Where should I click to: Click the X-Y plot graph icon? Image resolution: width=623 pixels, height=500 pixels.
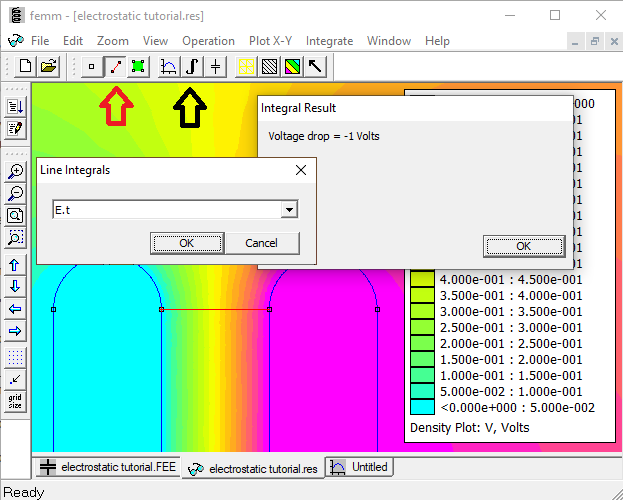coord(169,67)
